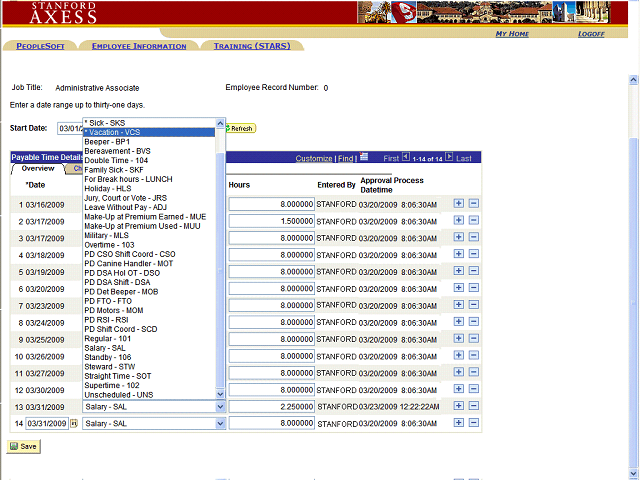640x480 pixels.
Task: Open the Training (STARS) tab
Action: coord(253,46)
